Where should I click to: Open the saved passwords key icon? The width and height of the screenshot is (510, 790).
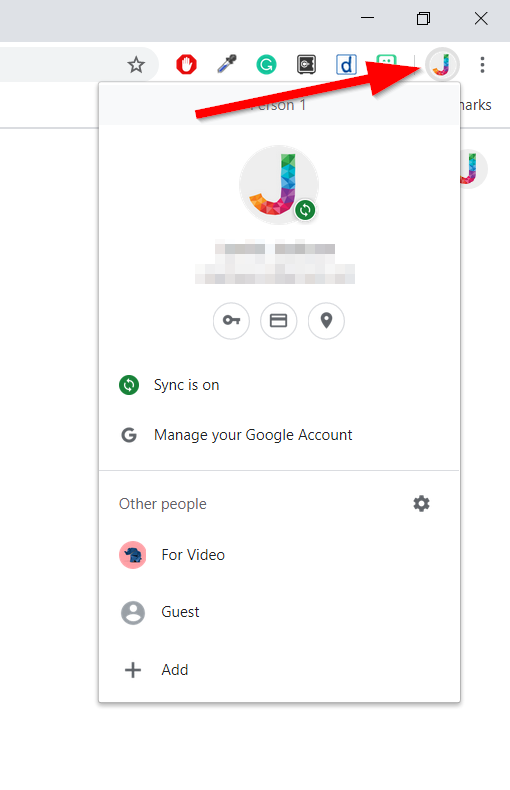point(231,320)
